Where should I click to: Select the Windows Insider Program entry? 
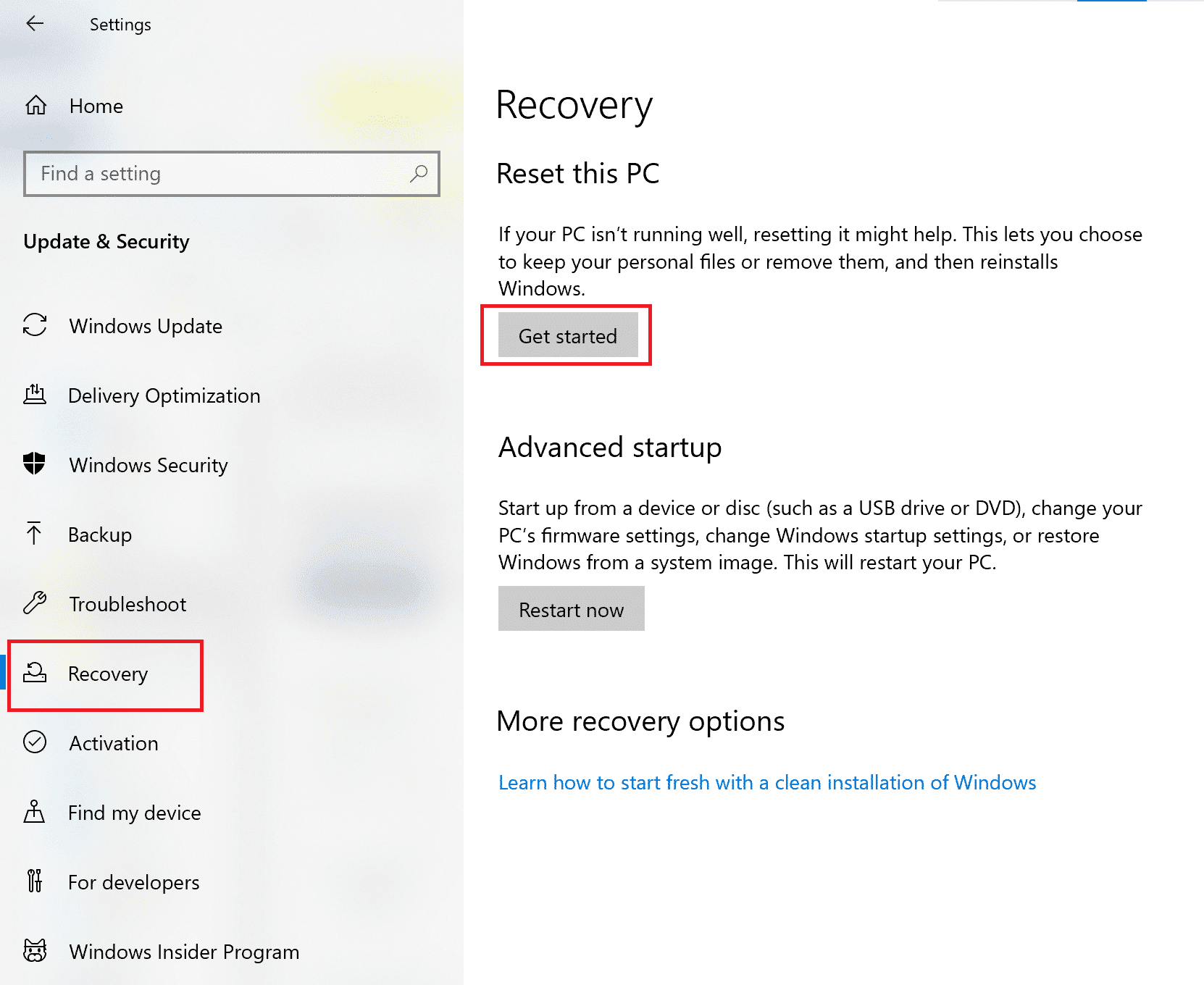pyautogui.click(x=183, y=952)
